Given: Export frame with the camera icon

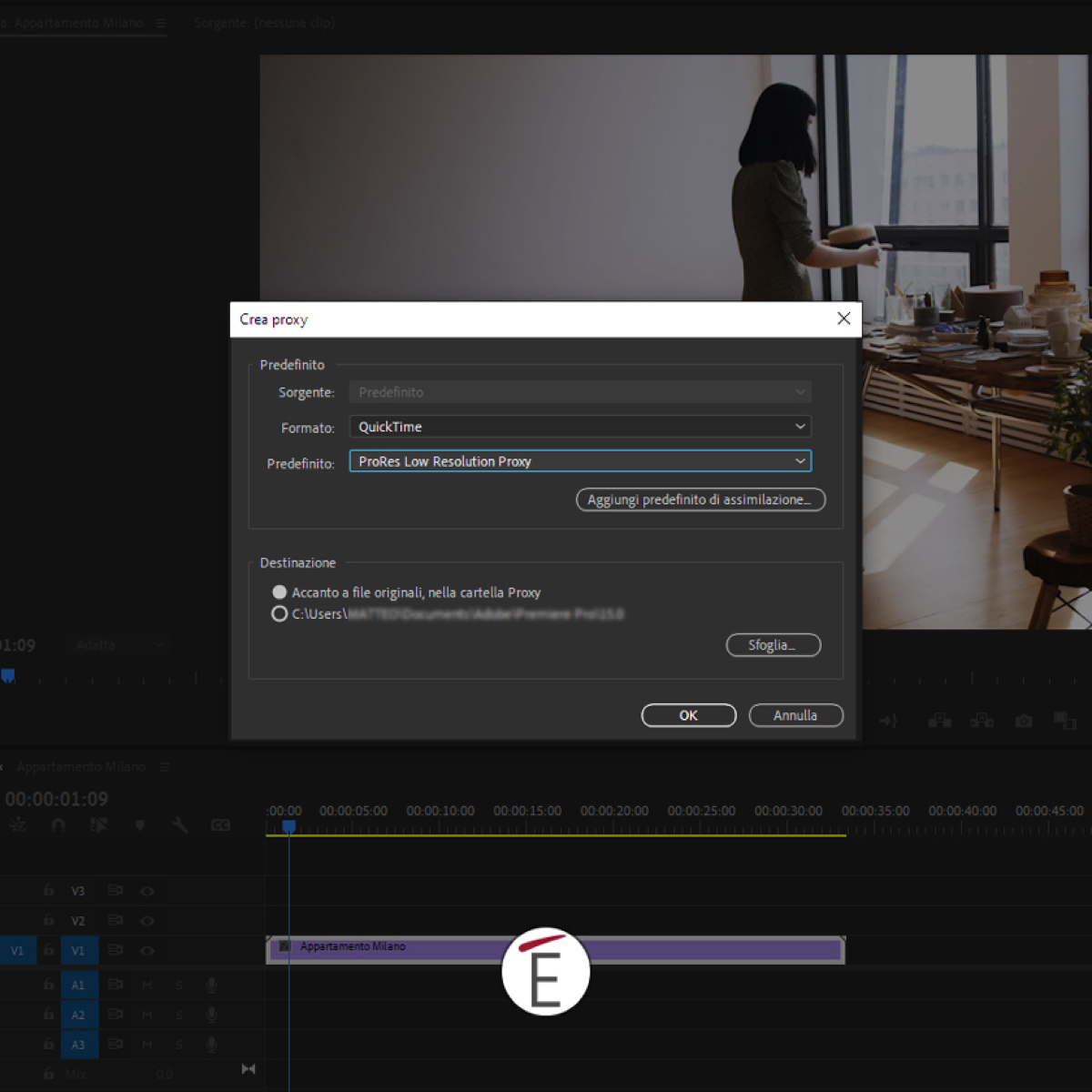Looking at the screenshot, I should point(1024,721).
